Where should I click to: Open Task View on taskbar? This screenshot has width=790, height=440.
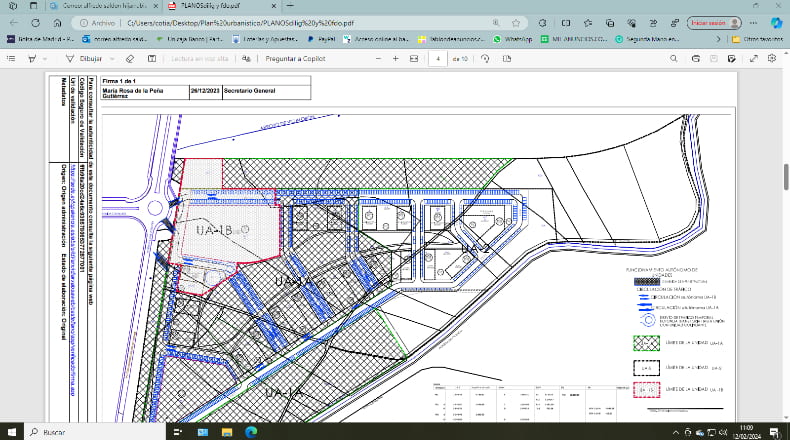(178, 432)
